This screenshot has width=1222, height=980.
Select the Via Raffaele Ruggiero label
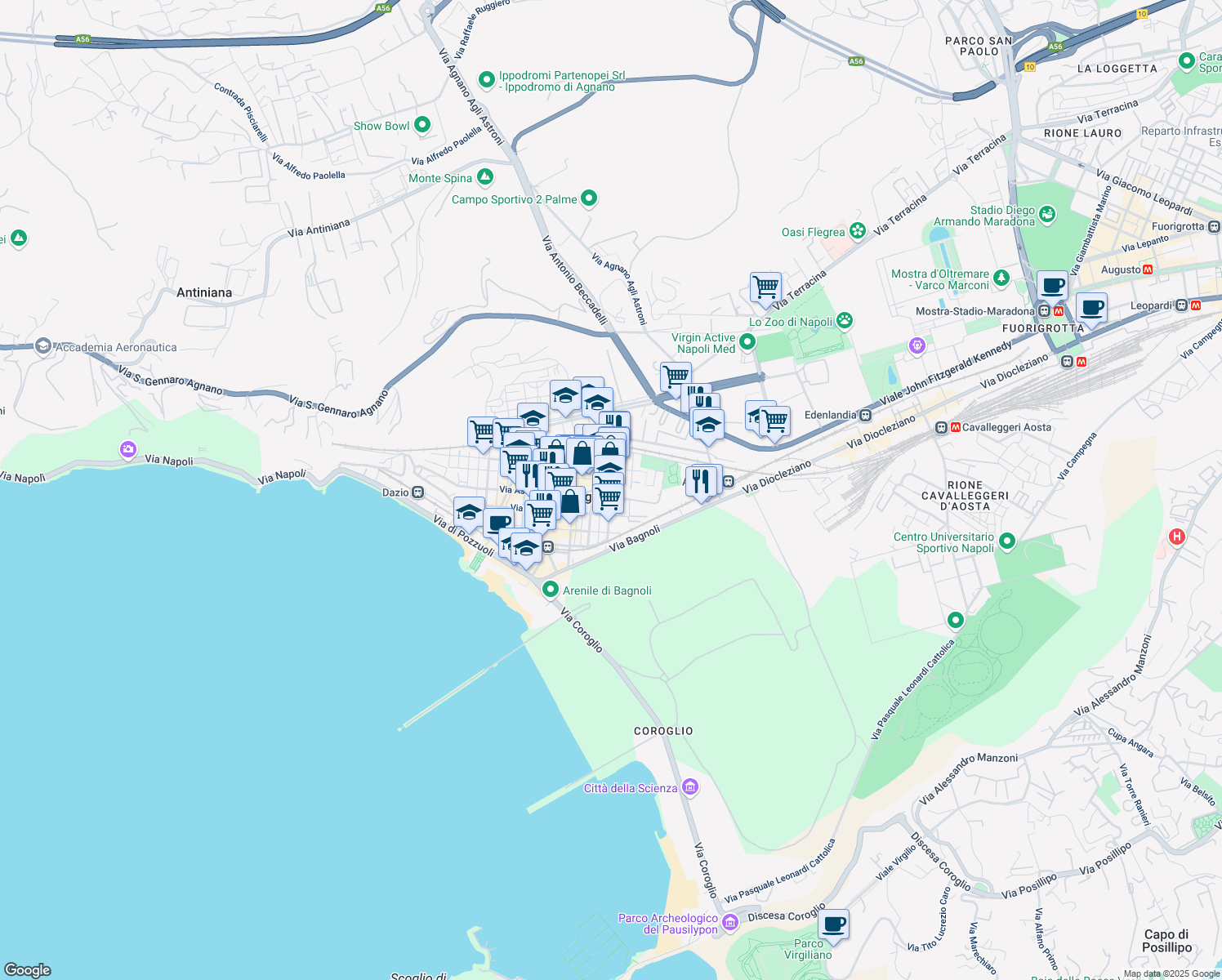coord(484,29)
